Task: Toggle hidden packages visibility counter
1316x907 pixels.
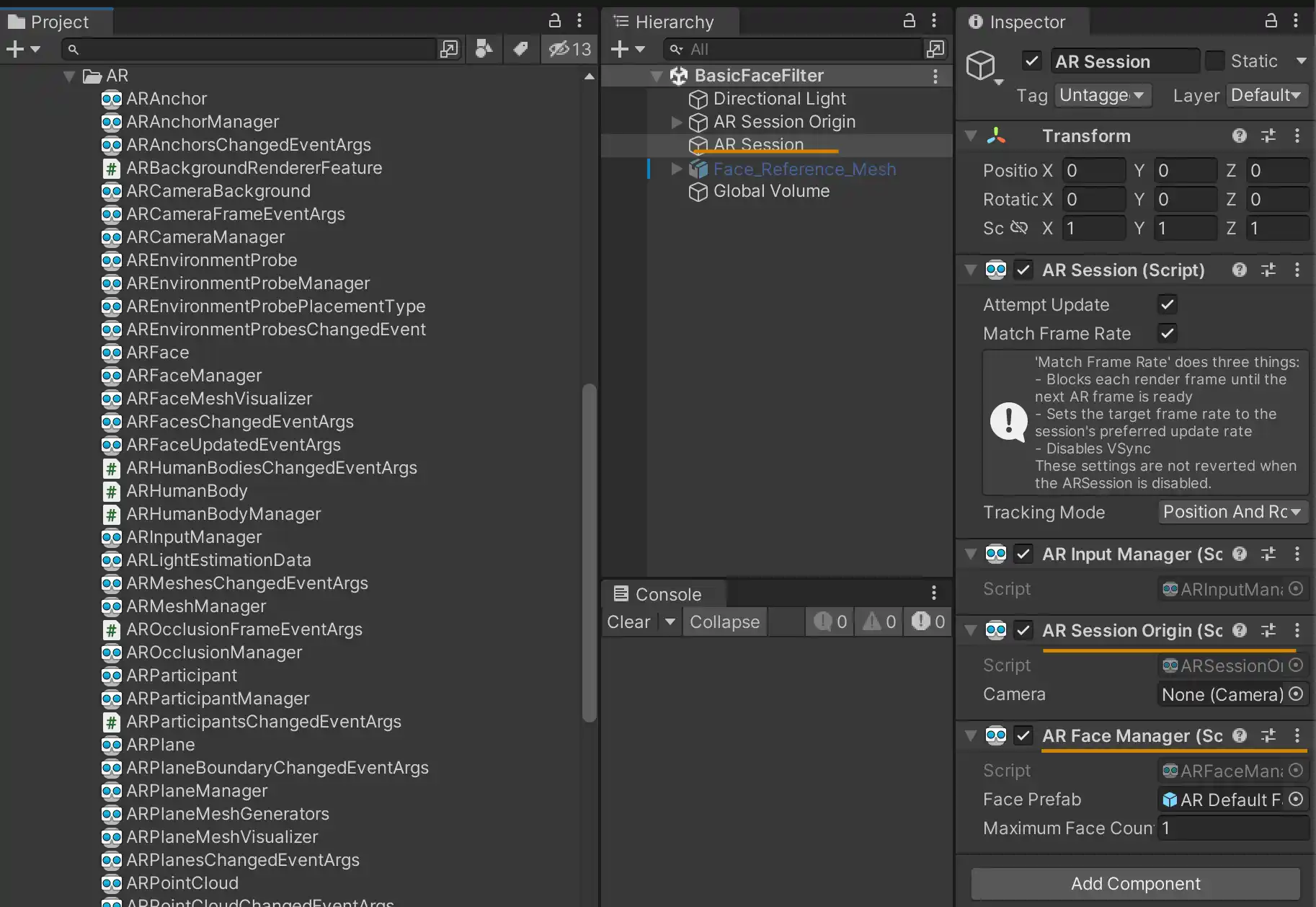Action: click(569, 49)
